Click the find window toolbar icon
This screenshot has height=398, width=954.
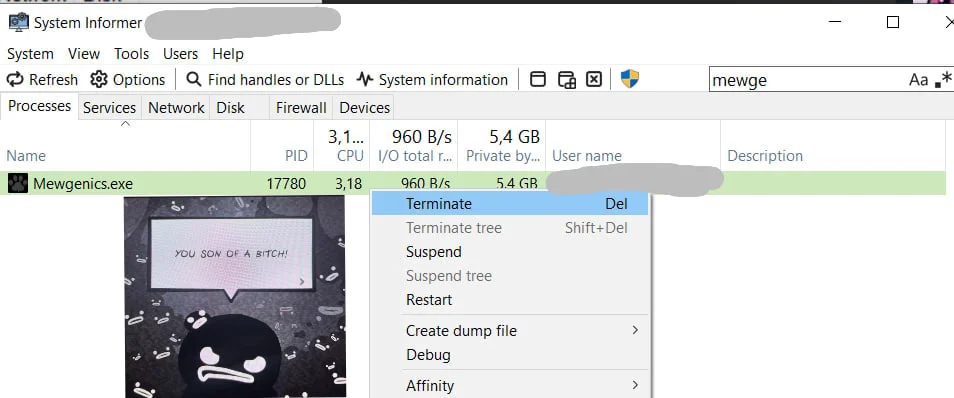click(538, 79)
